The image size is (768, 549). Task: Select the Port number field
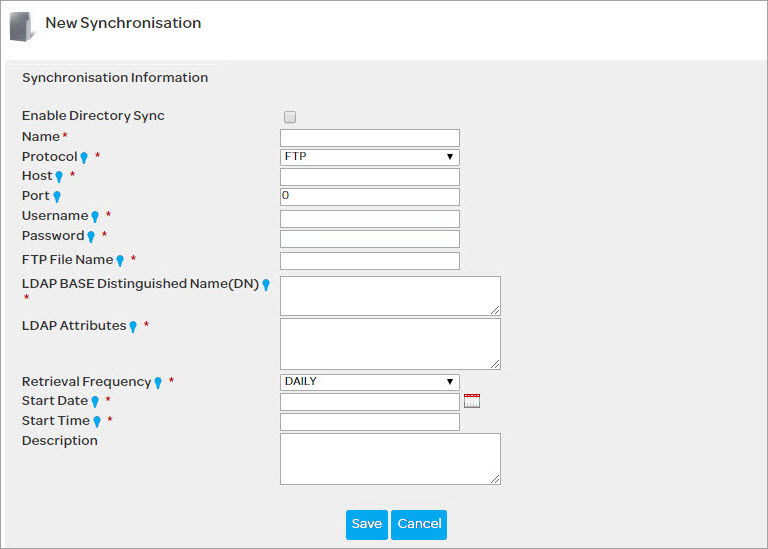coord(369,197)
